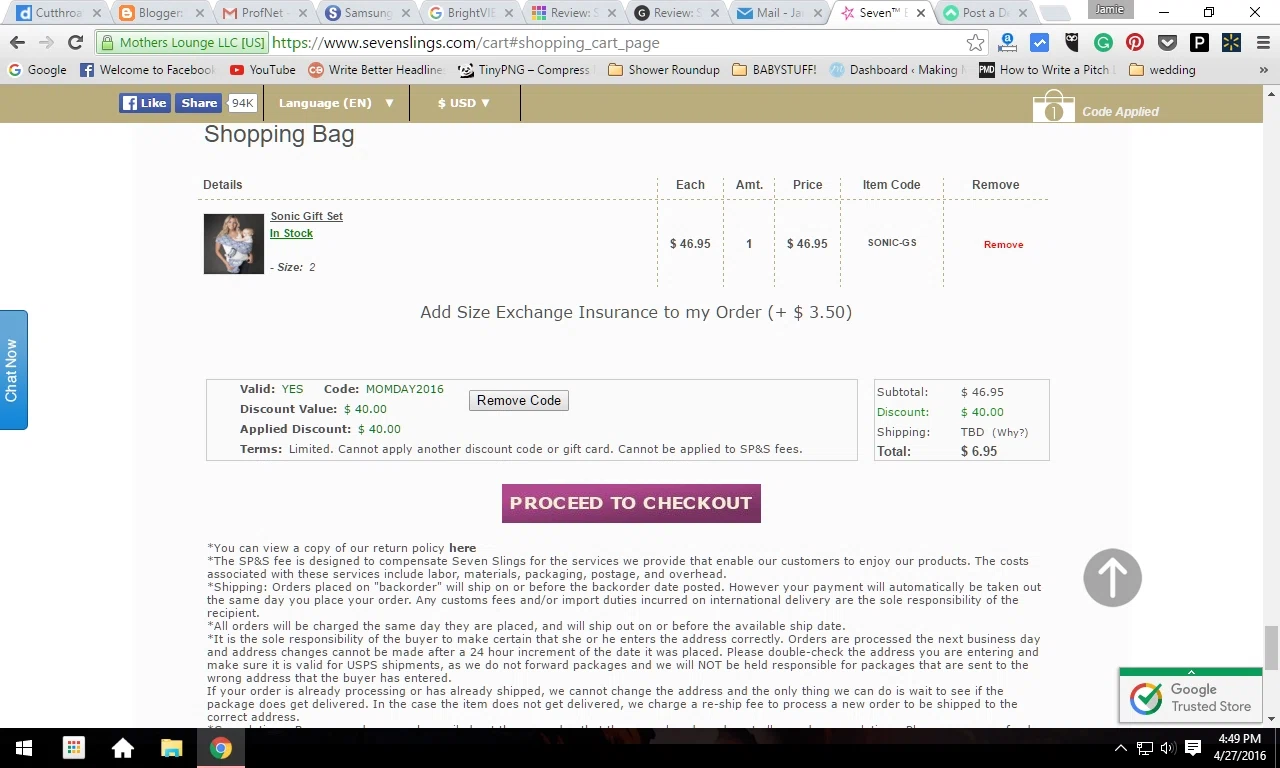Image resolution: width=1280 pixels, height=768 pixels.
Task: Close the active Seven Slings tab
Action: click(919, 13)
